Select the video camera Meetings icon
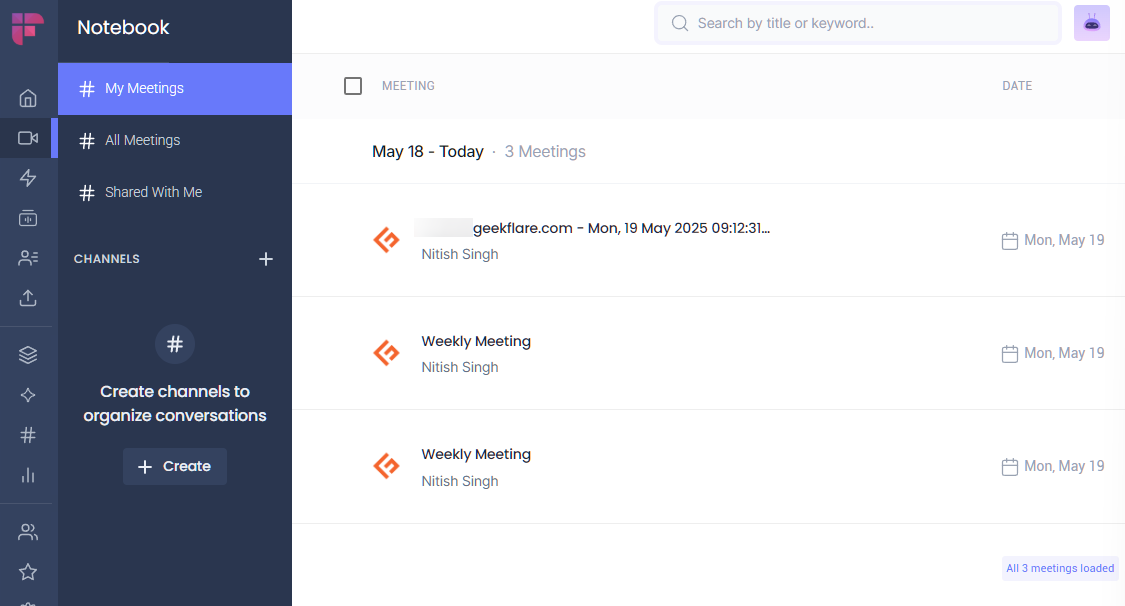The height and width of the screenshot is (606, 1125). click(28, 138)
